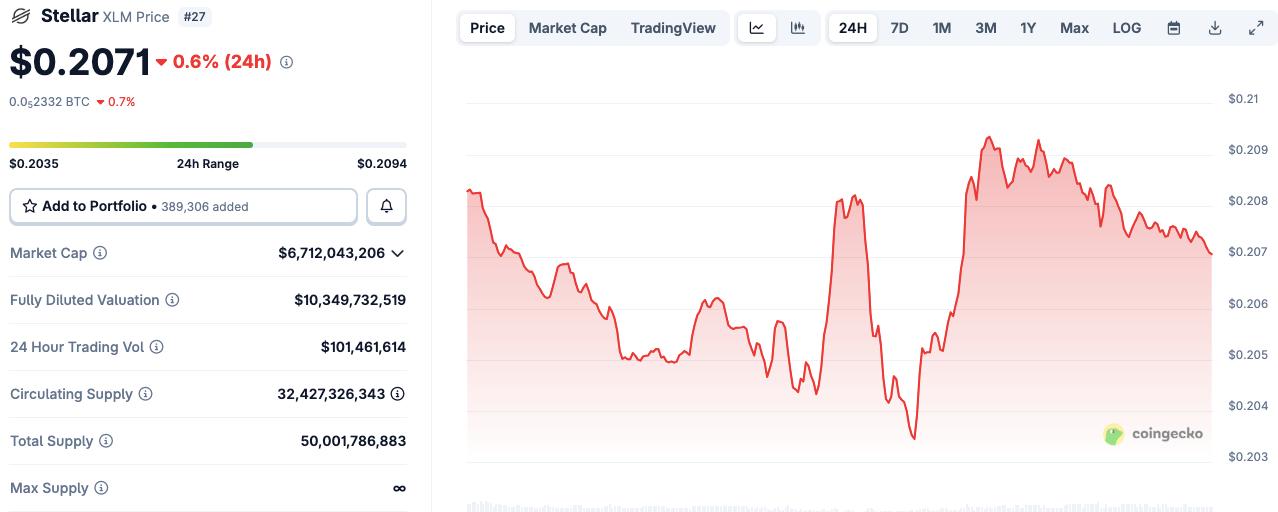The height and width of the screenshot is (512, 1278).
Task: Switch to candlestick chart icon
Action: (x=798, y=28)
